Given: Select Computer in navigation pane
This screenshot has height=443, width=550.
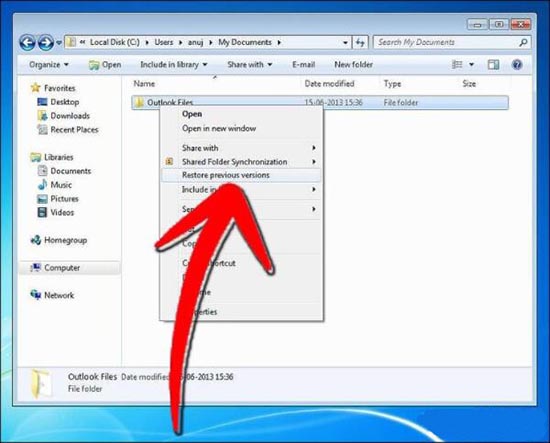Looking at the screenshot, I should (62, 268).
